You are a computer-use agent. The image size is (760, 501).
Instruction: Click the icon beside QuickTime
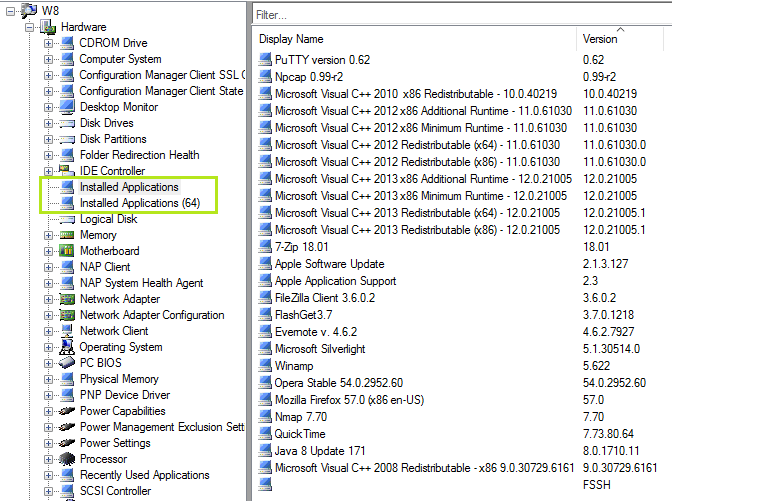(x=265, y=434)
